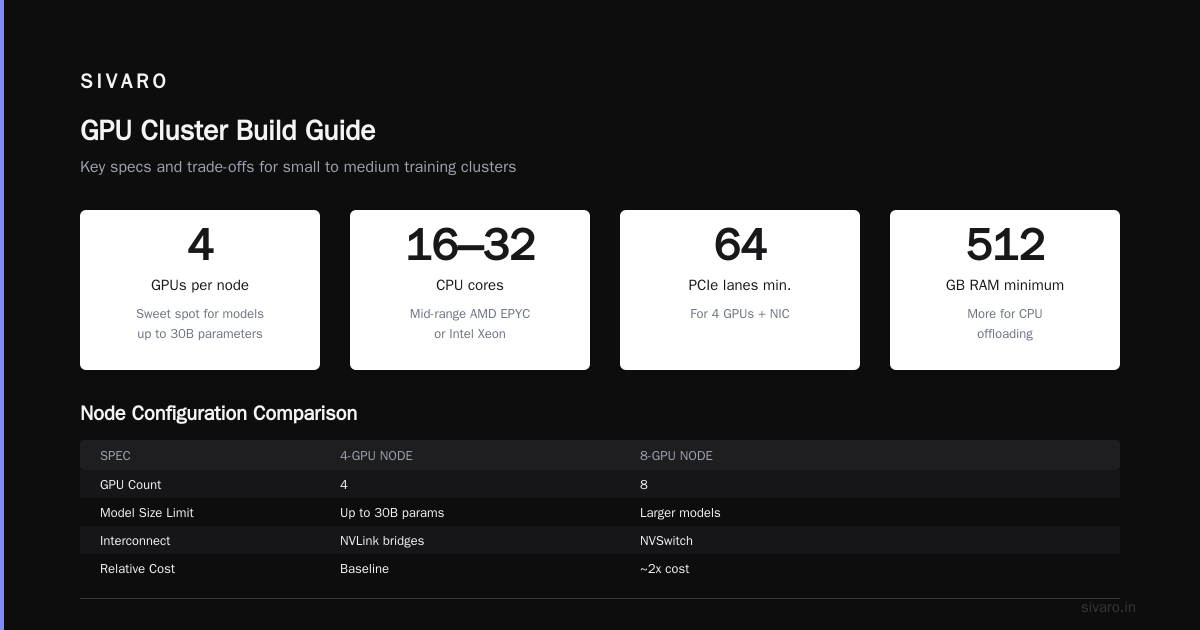Click the 'Model Size Limit' row label
1200x630 pixels.
click(x=147, y=512)
